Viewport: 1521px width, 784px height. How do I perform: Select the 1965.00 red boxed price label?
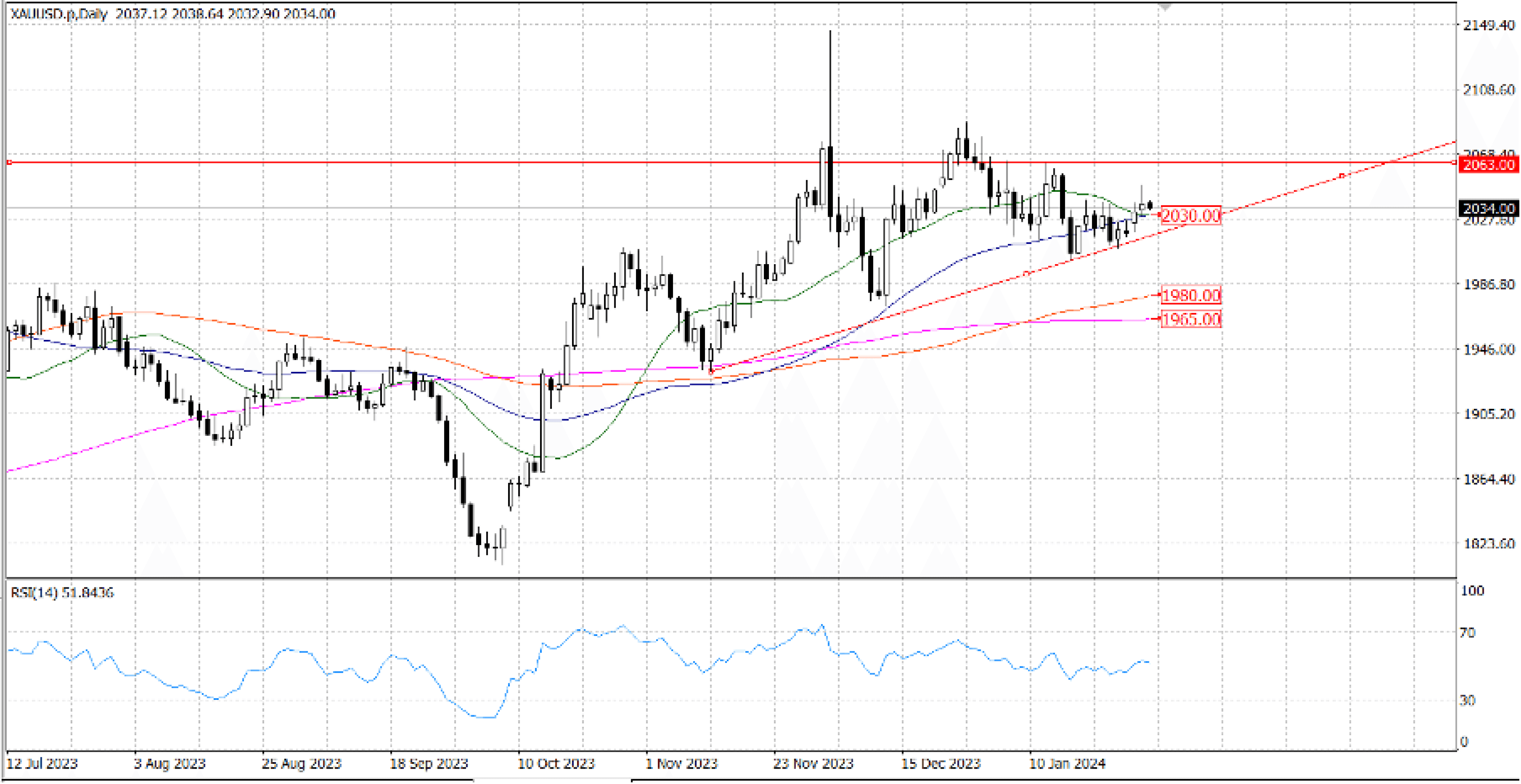tap(1190, 319)
